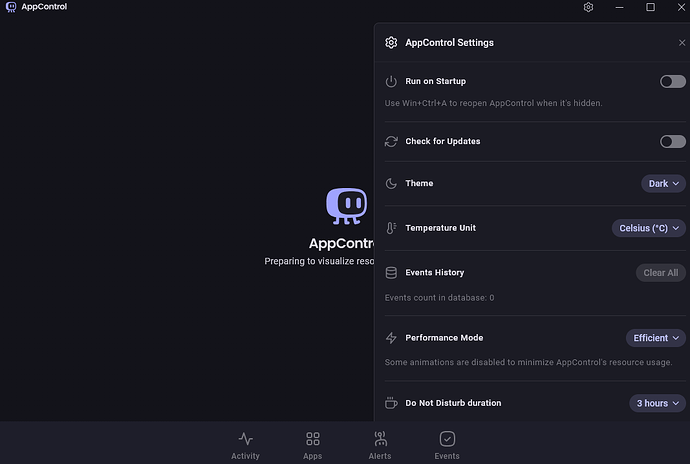The image size is (690, 464).
Task: Open the Performance Mode dropdown showing Efficient
Action: click(656, 338)
